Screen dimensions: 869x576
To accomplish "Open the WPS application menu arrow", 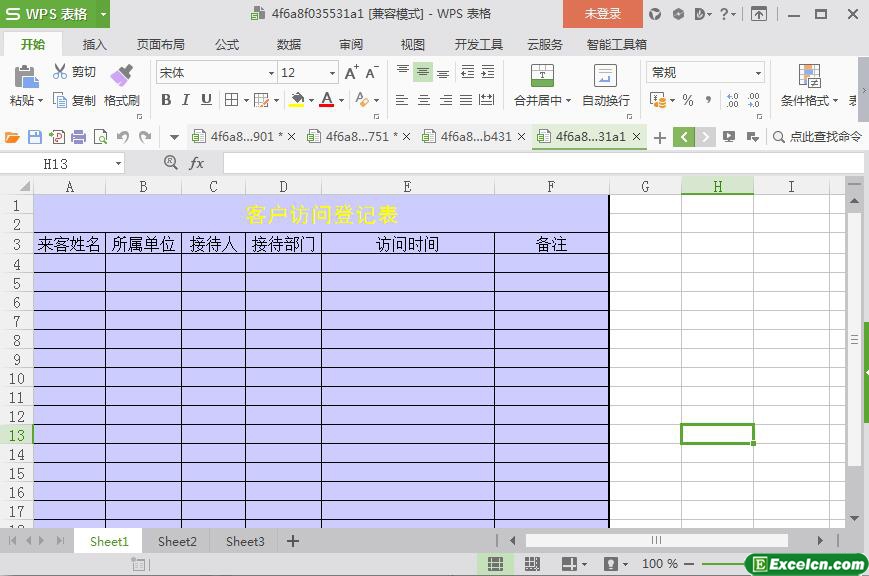I will tap(103, 14).
